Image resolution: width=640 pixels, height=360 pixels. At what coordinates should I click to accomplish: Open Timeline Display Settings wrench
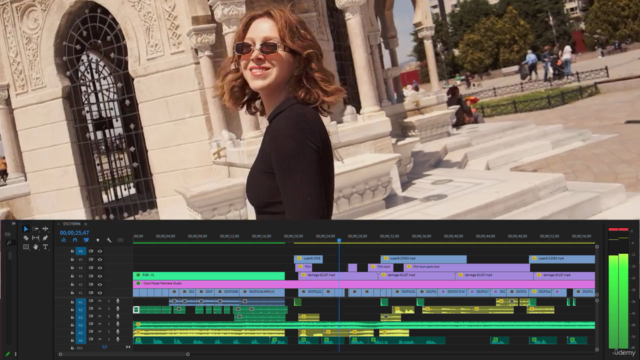pos(109,240)
